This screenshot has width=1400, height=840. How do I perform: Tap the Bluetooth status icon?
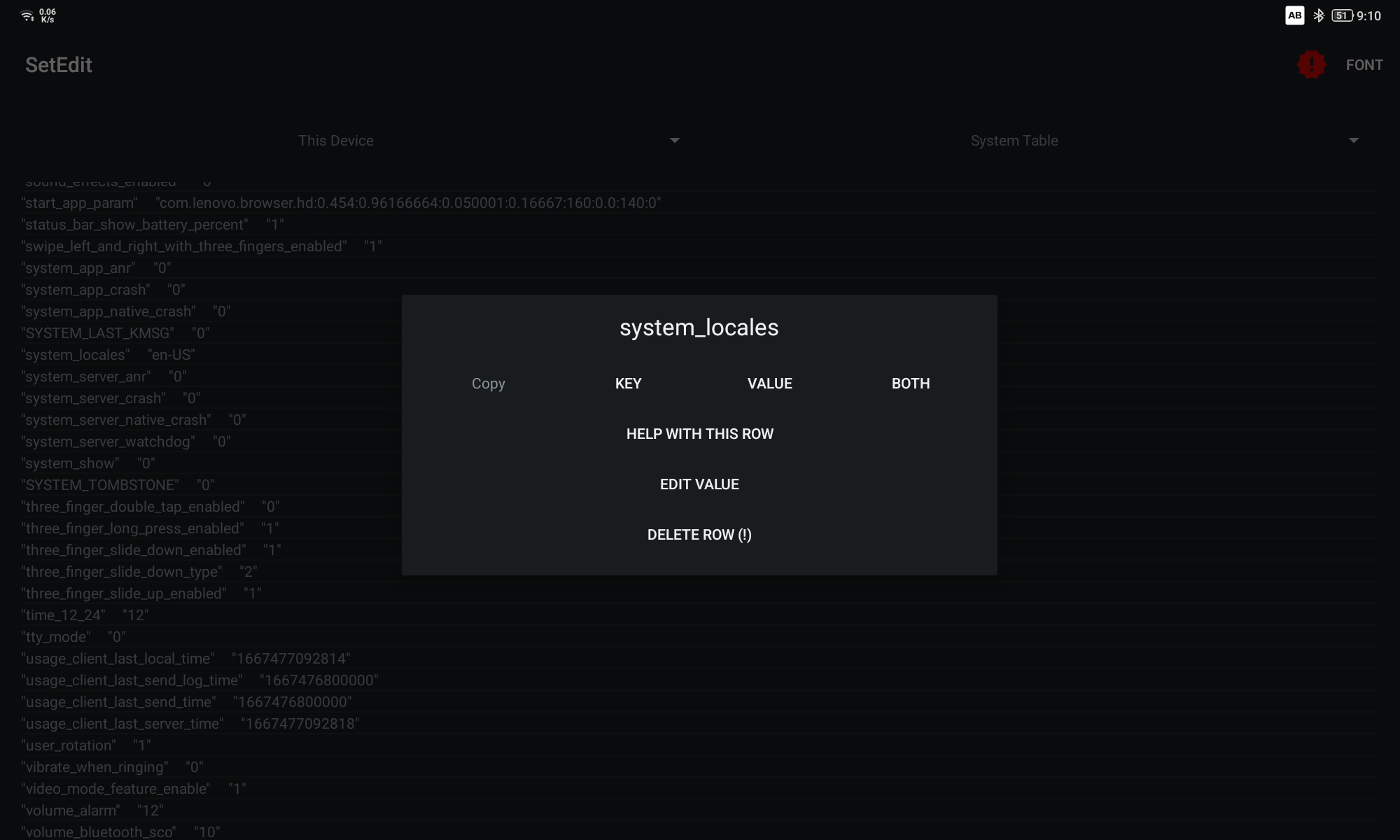1319,15
